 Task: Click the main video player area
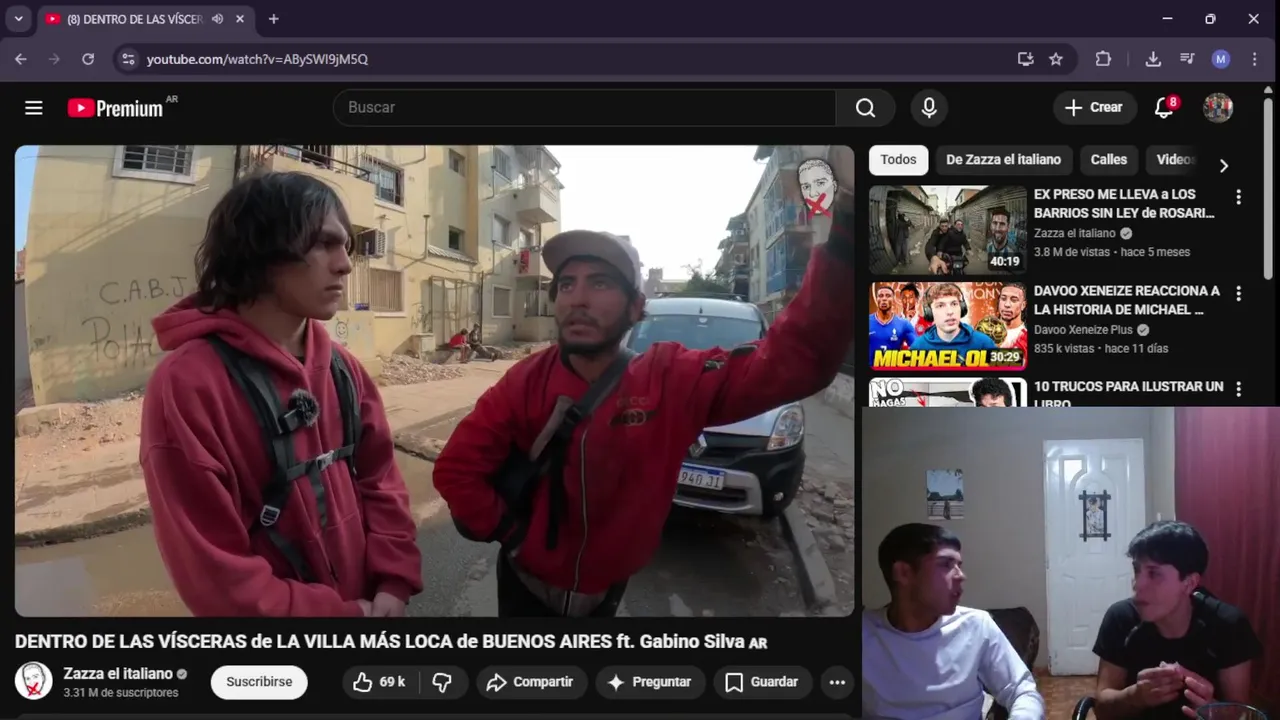click(x=434, y=381)
